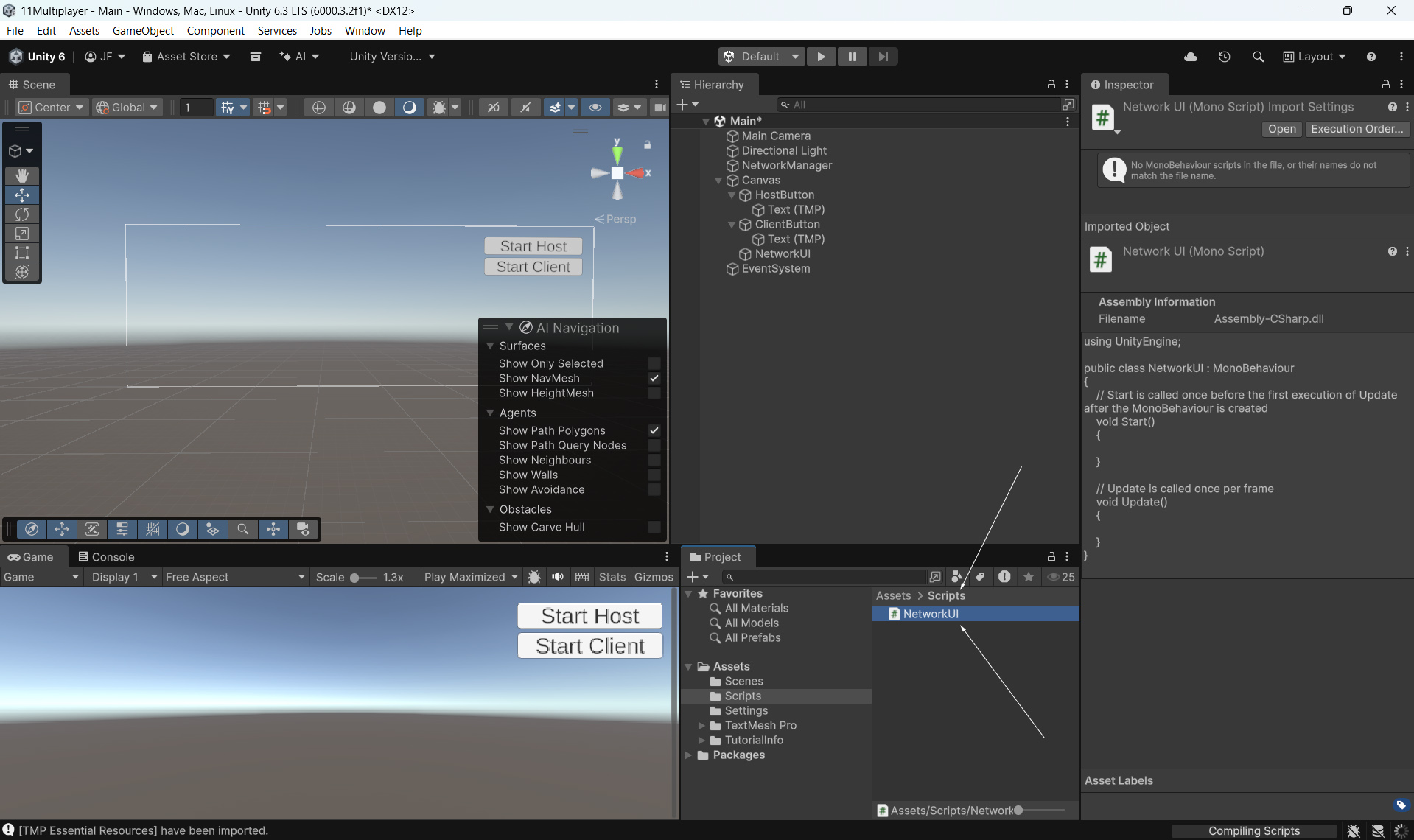Click the Step frame button
Viewport: 1414px width, 840px height.
pyautogui.click(x=883, y=57)
